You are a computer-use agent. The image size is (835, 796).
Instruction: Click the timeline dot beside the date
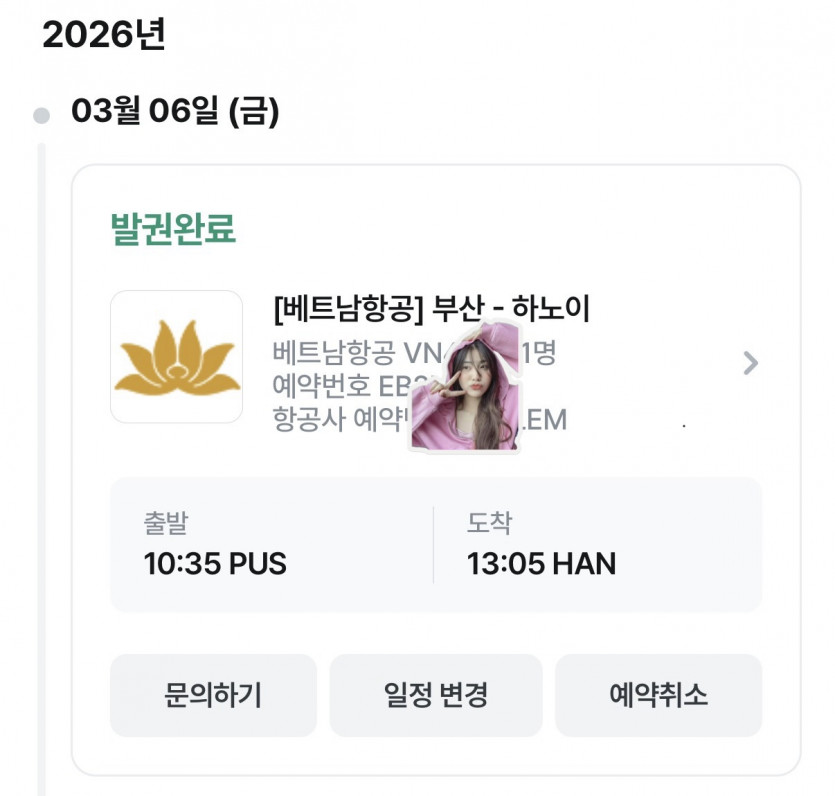(x=41, y=115)
